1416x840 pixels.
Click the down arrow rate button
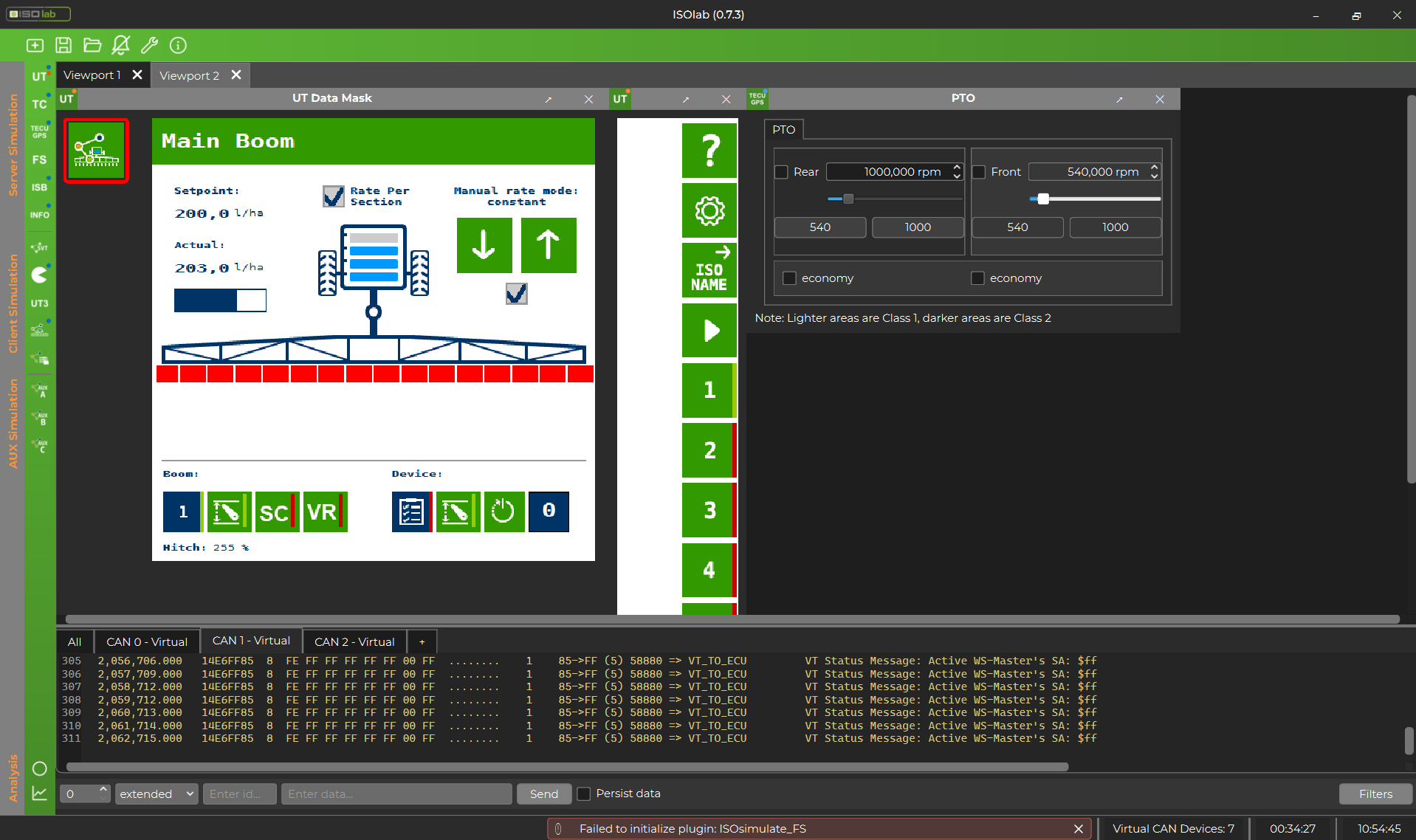(484, 245)
